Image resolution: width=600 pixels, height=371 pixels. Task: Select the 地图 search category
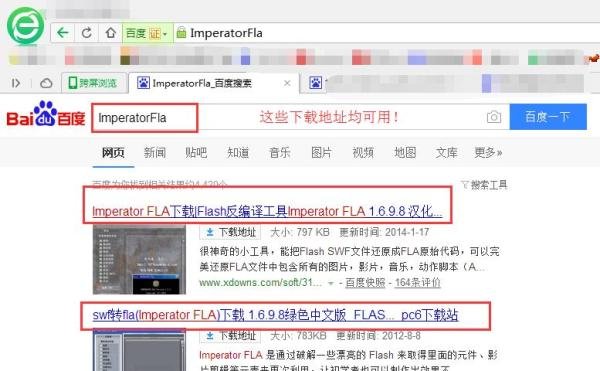click(405, 153)
